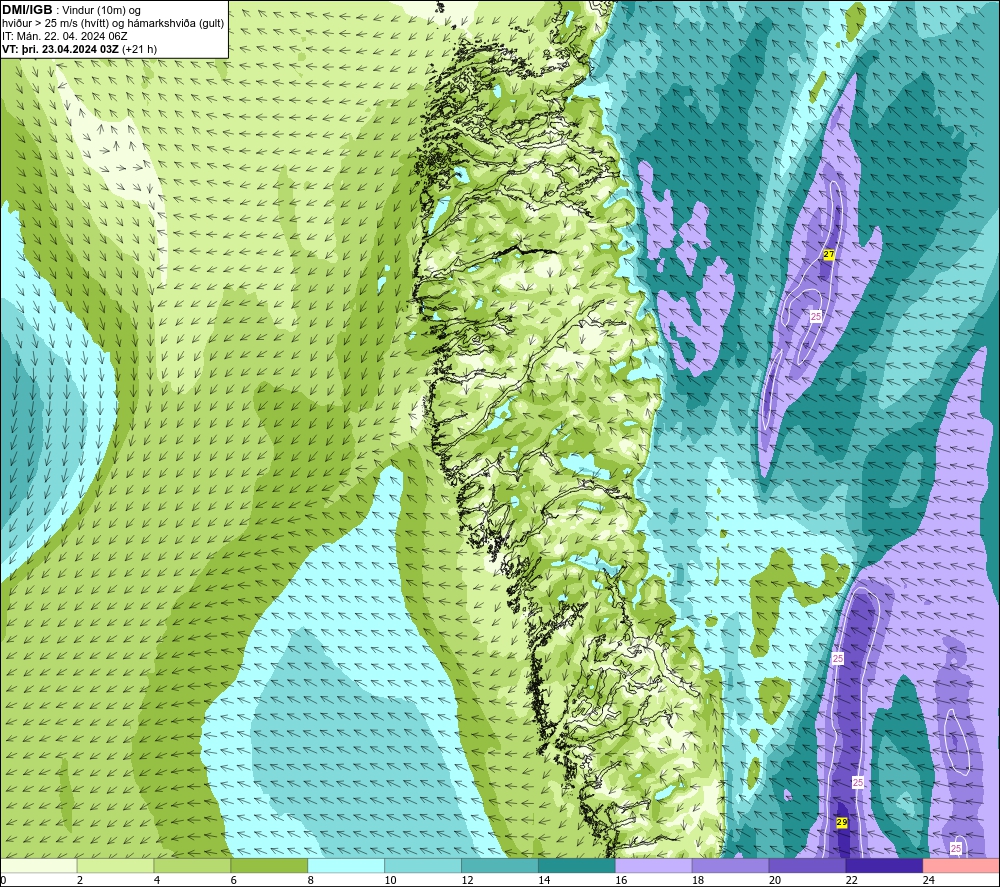This screenshot has height=887, width=1000.
Task: Click the scale tick label 14
Action: [x=544, y=880]
